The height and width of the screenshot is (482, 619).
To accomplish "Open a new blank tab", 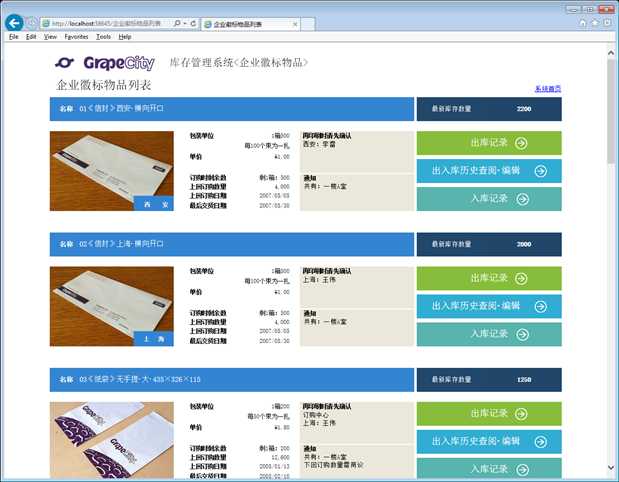I will click(308, 24).
